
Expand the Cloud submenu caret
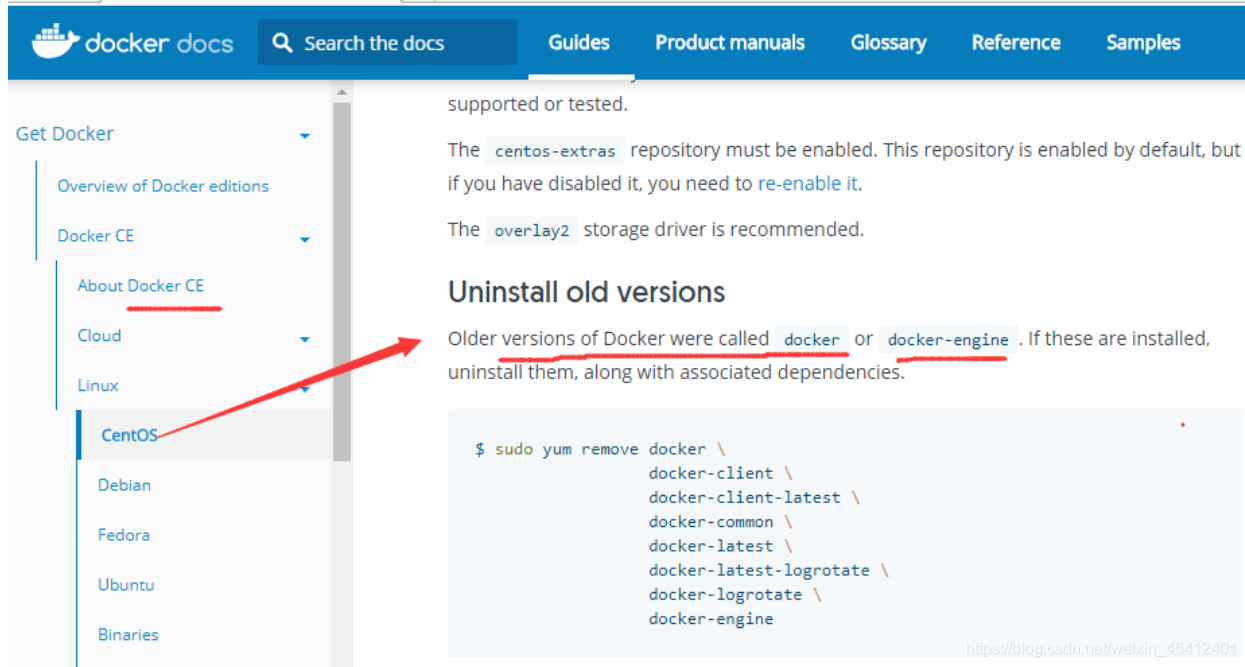point(305,340)
